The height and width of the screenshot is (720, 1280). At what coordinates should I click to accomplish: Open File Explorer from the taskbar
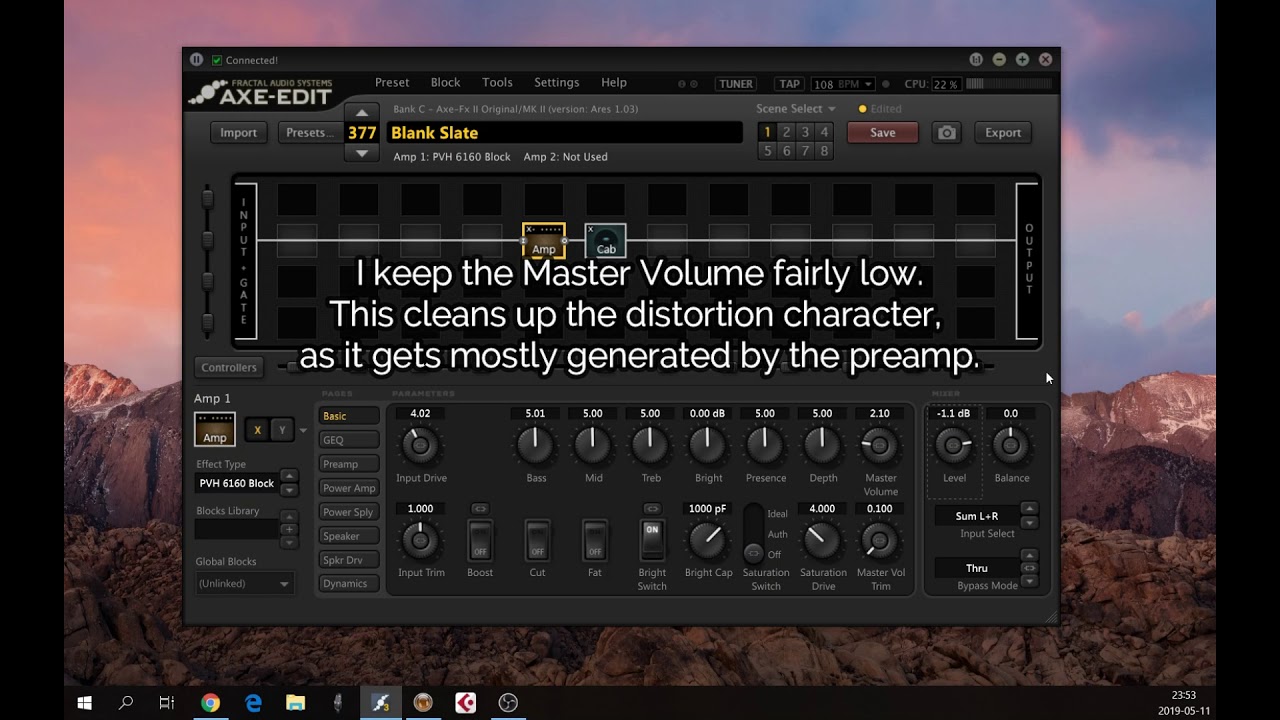tap(296, 703)
